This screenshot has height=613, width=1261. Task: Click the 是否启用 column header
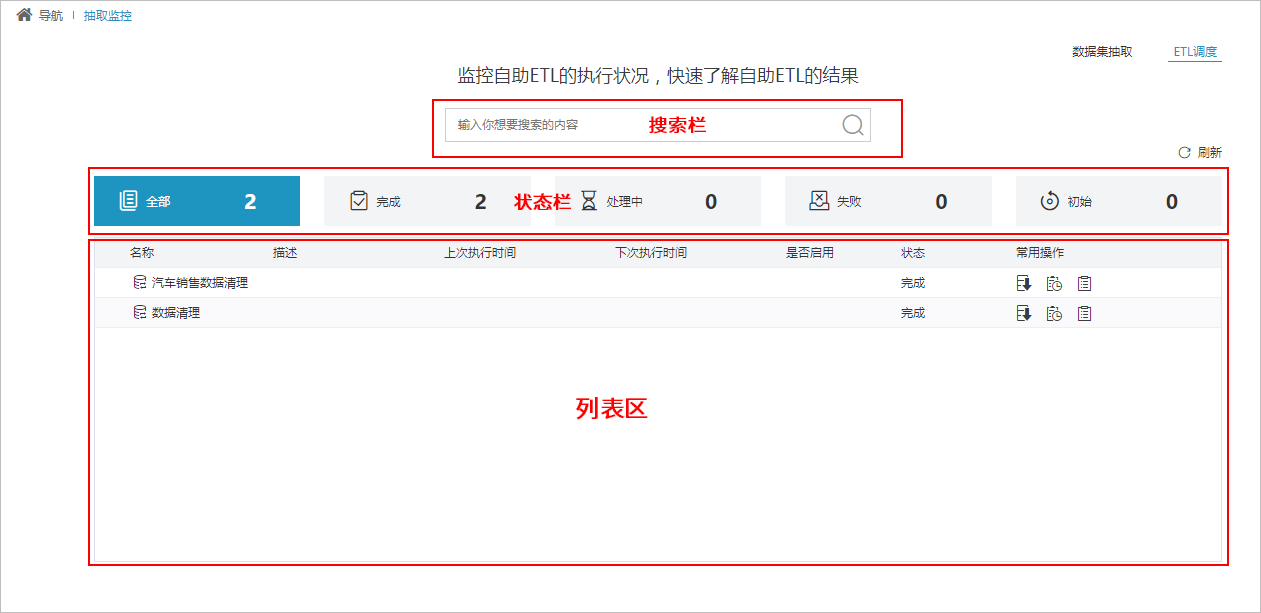[x=810, y=253]
